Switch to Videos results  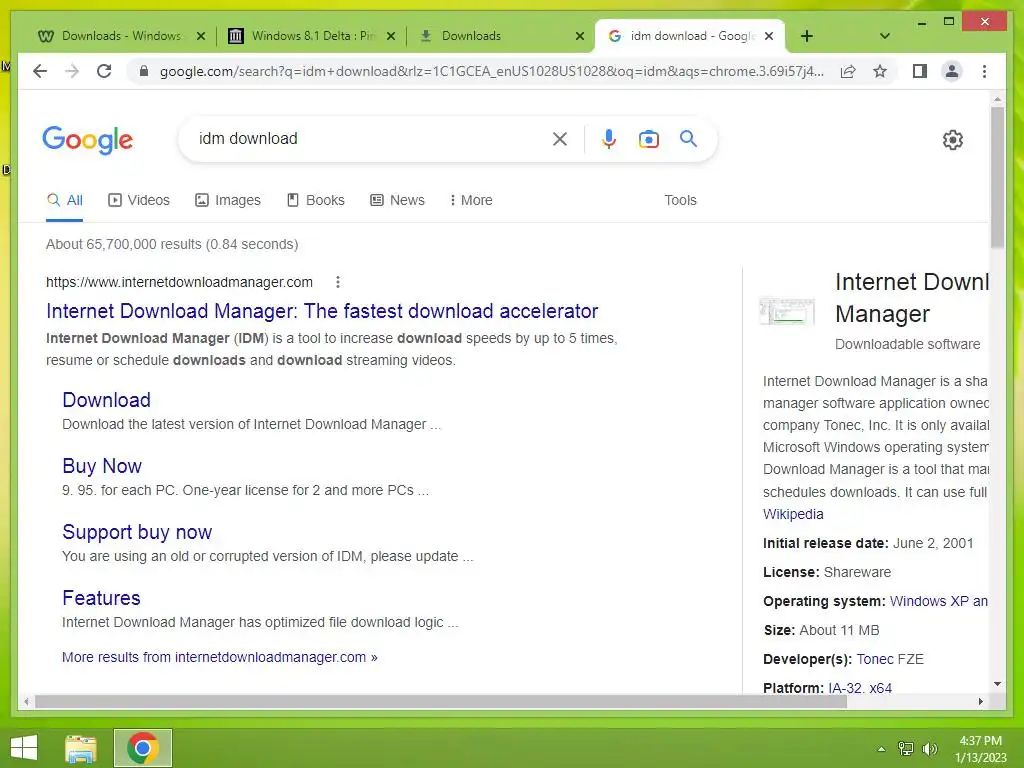(138, 200)
